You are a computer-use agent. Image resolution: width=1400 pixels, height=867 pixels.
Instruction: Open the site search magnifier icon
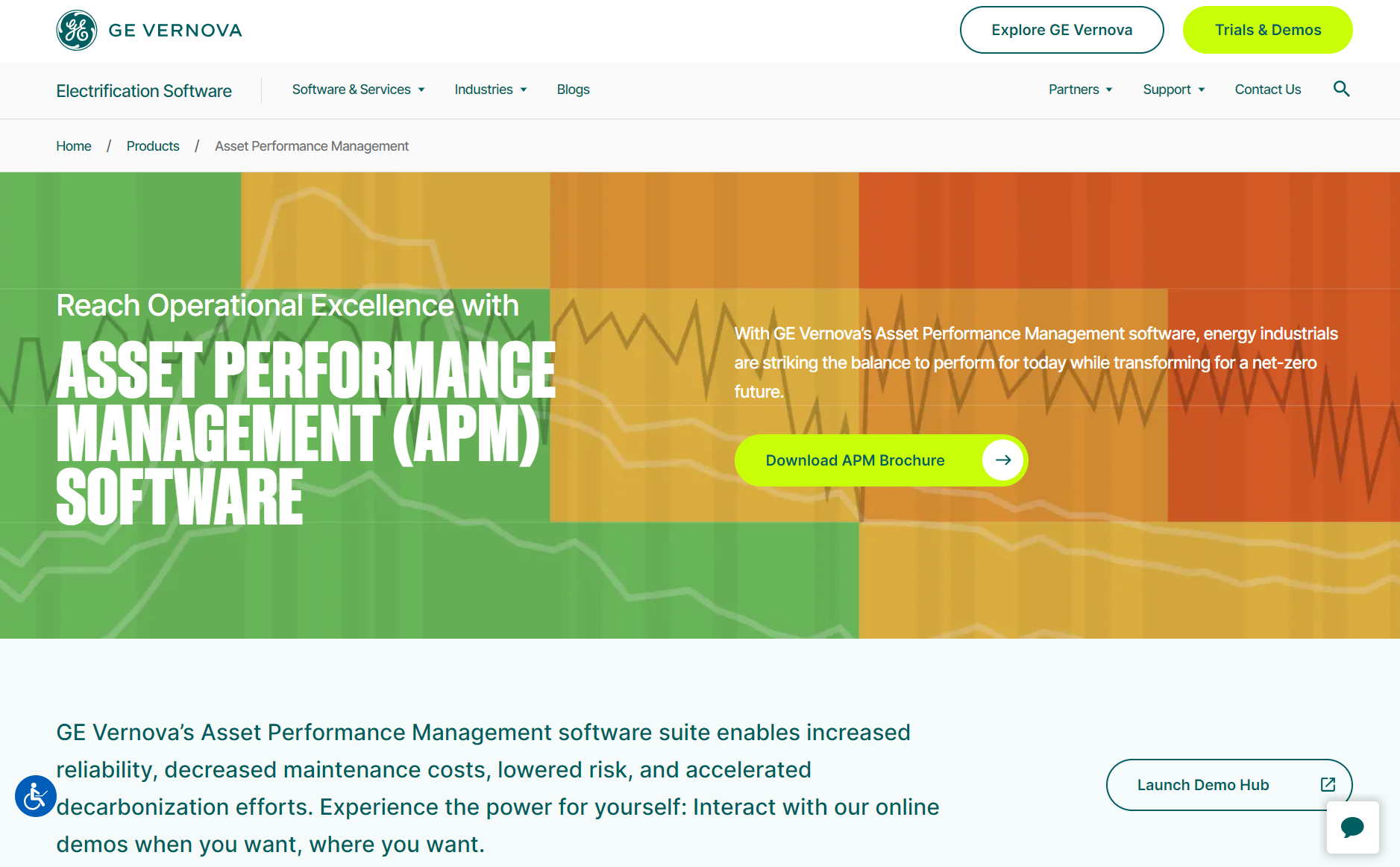pos(1341,89)
